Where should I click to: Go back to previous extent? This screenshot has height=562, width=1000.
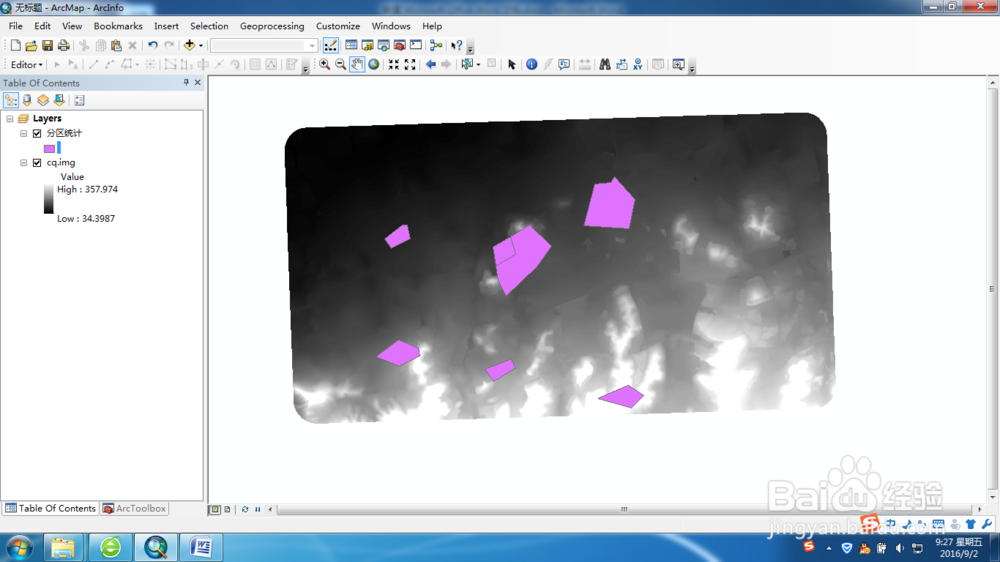[x=430, y=64]
